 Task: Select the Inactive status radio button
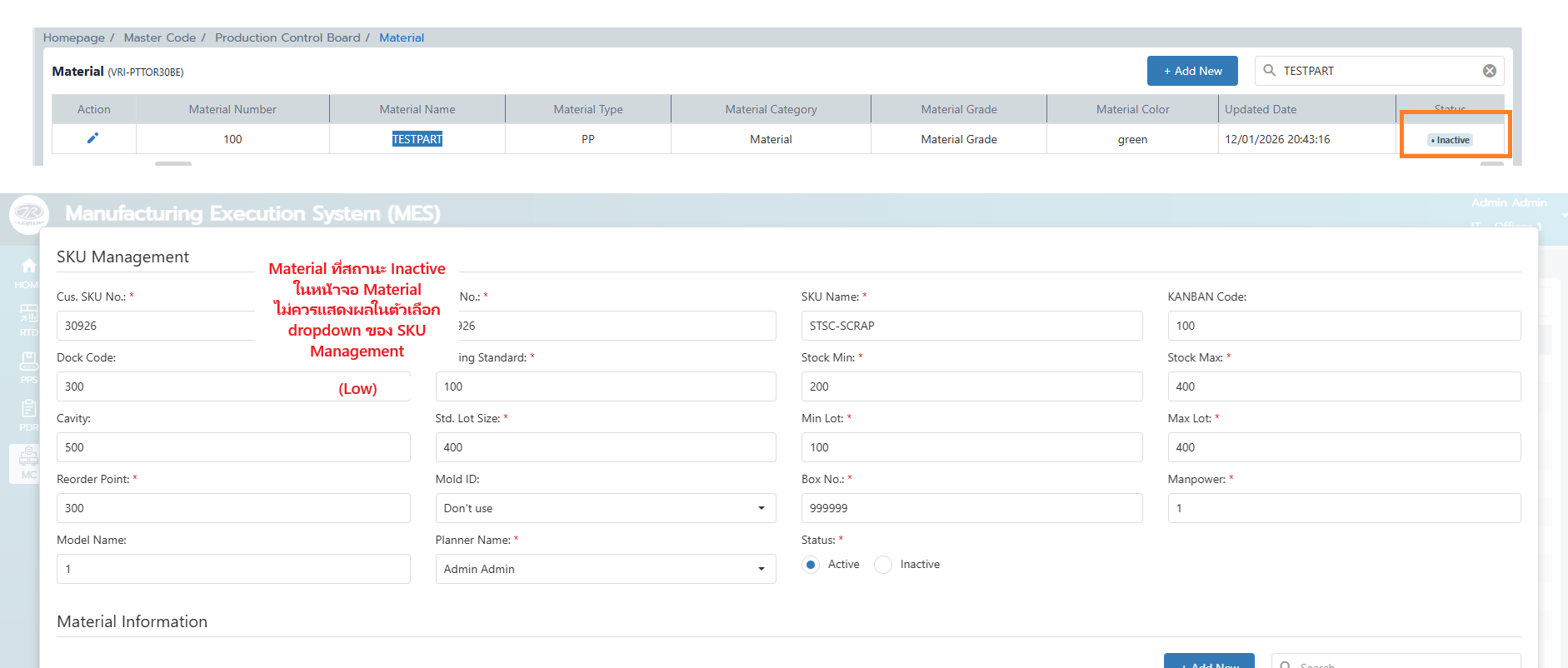(883, 565)
